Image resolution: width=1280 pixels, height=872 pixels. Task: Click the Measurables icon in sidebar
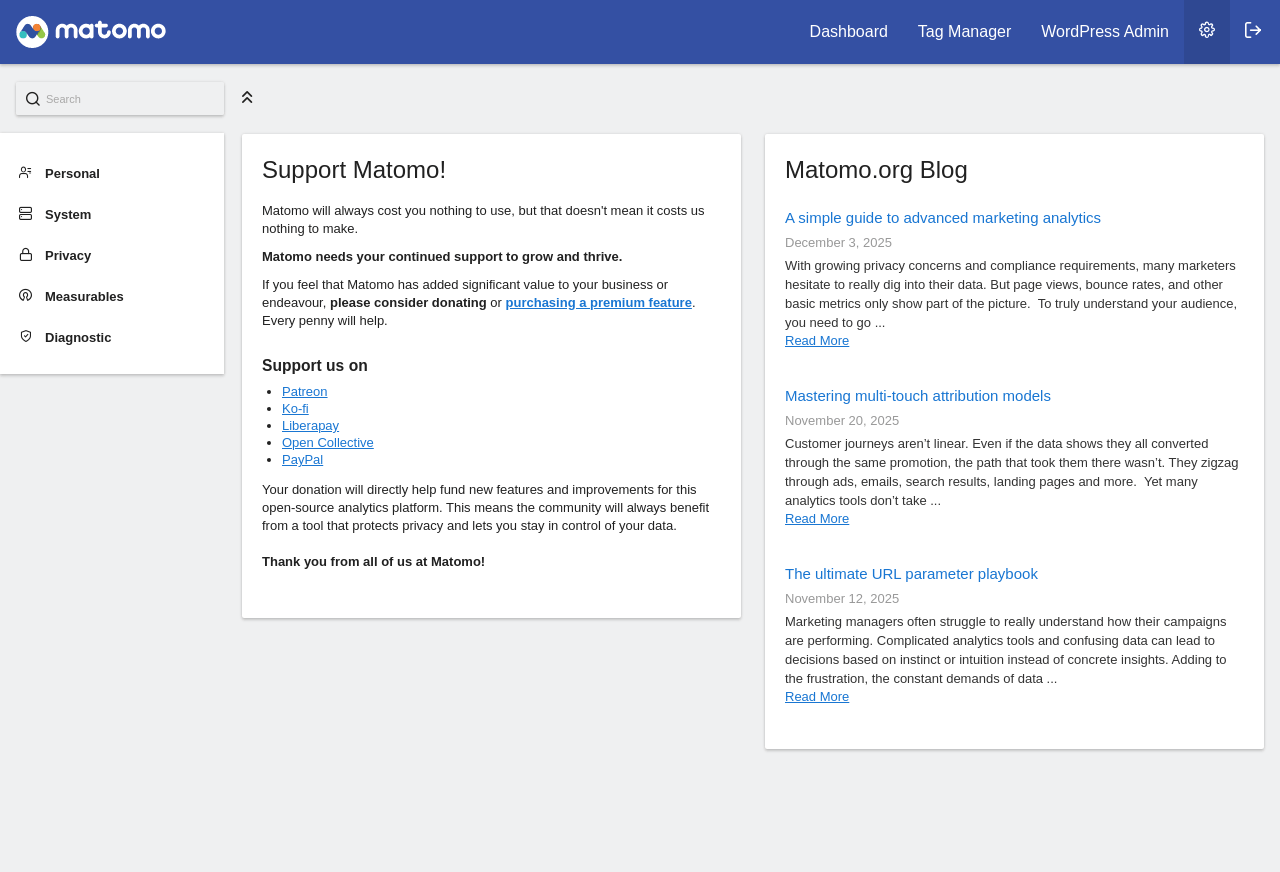click(26, 296)
